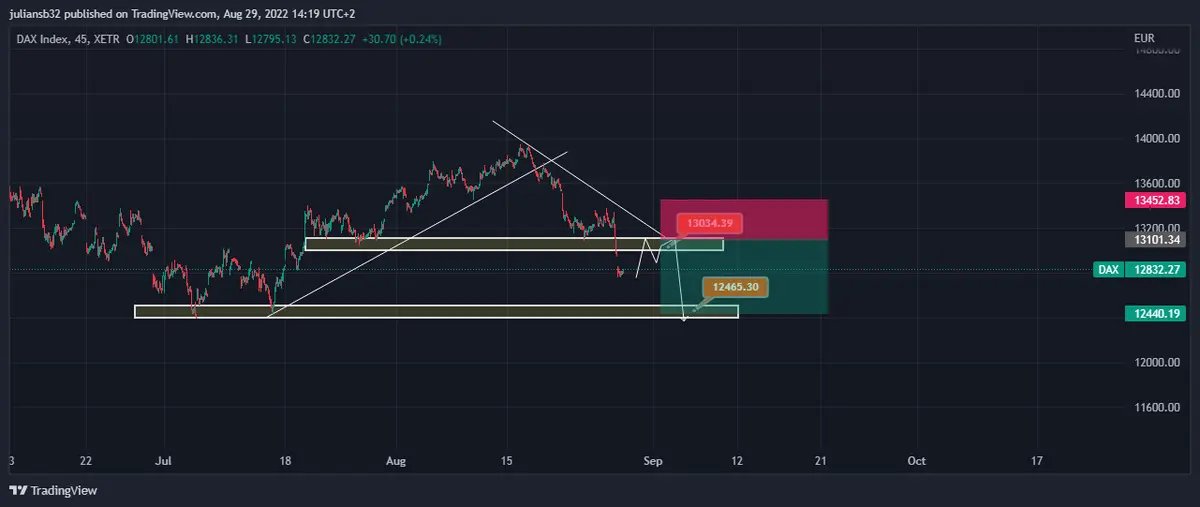This screenshot has height=507, width=1200.
Task: Open the EUR currency selector
Action: click(x=1144, y=38)
